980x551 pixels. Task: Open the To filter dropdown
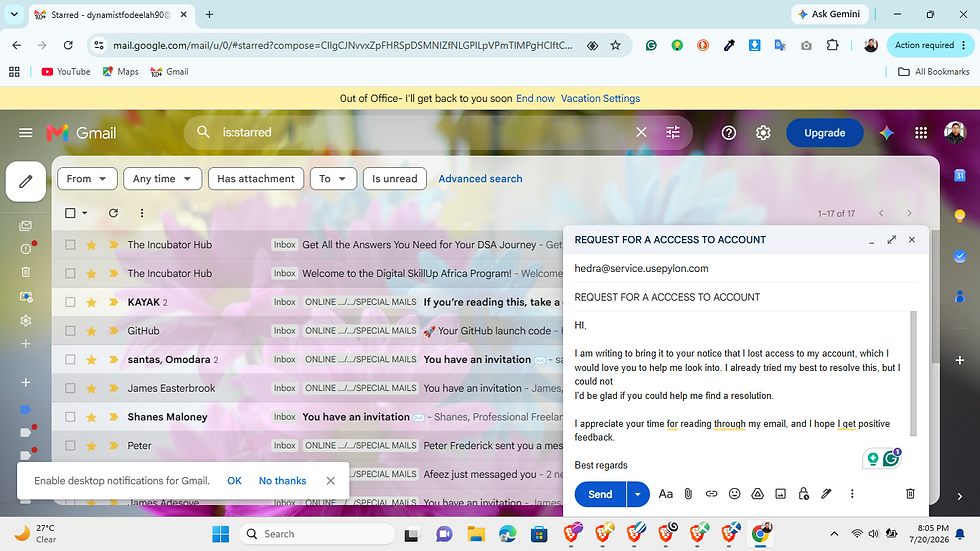(x=333, y=179)
